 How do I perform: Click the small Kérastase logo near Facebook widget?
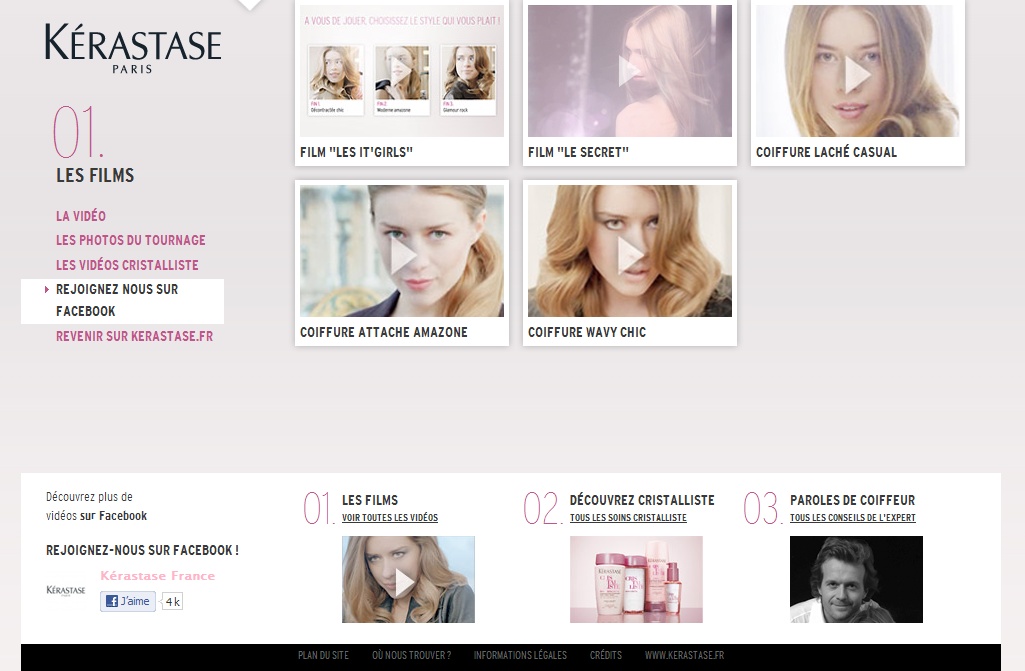(x=66, y=591)
